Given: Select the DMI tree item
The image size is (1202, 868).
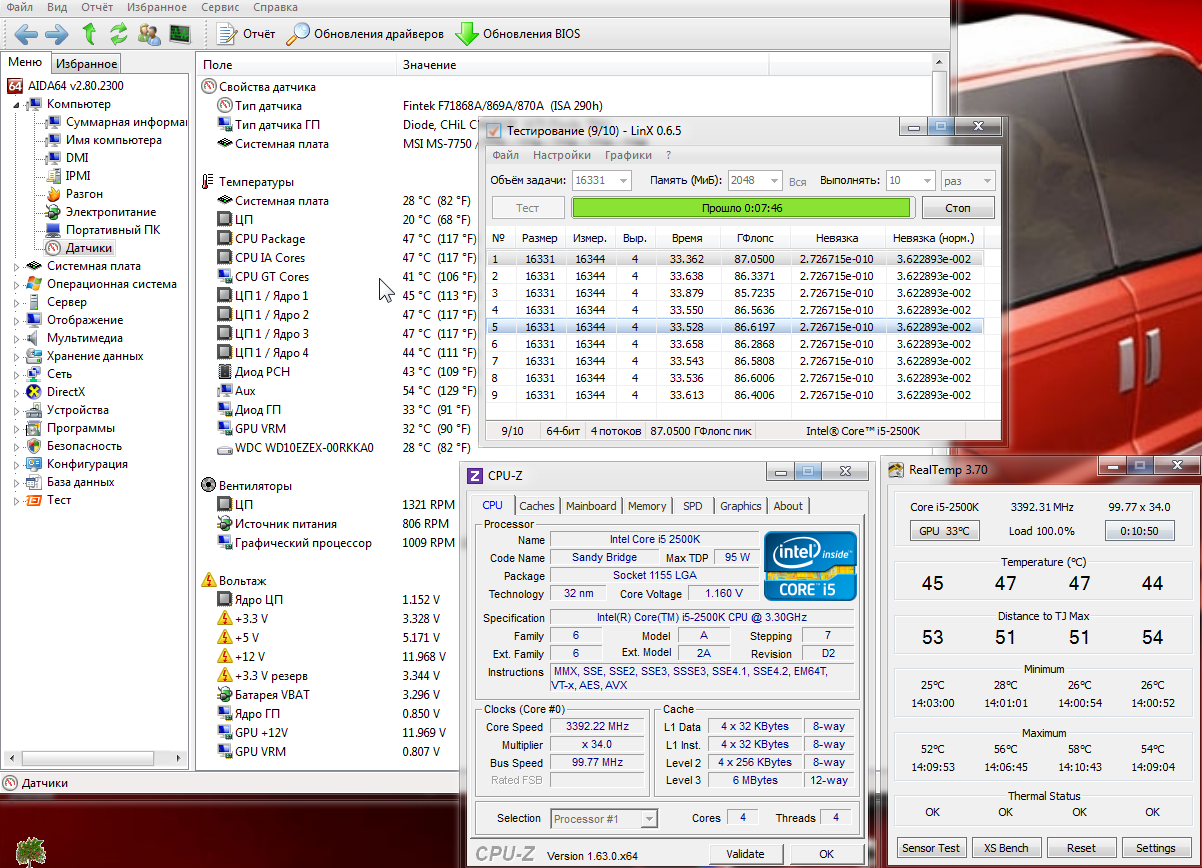Looking at the screenshot, I should pos(67,158).
